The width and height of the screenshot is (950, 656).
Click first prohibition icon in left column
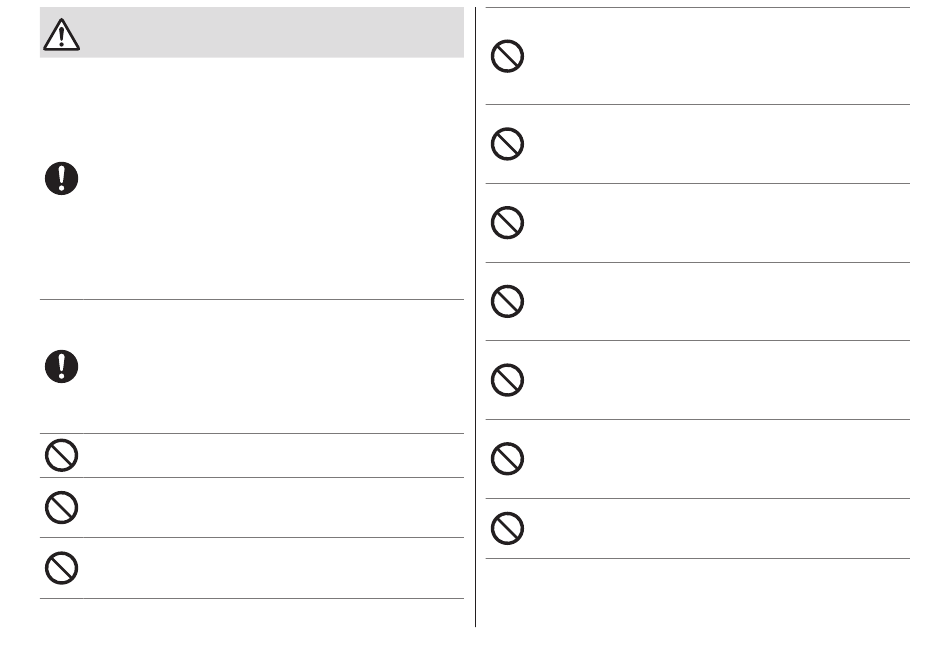click(61, 455)
